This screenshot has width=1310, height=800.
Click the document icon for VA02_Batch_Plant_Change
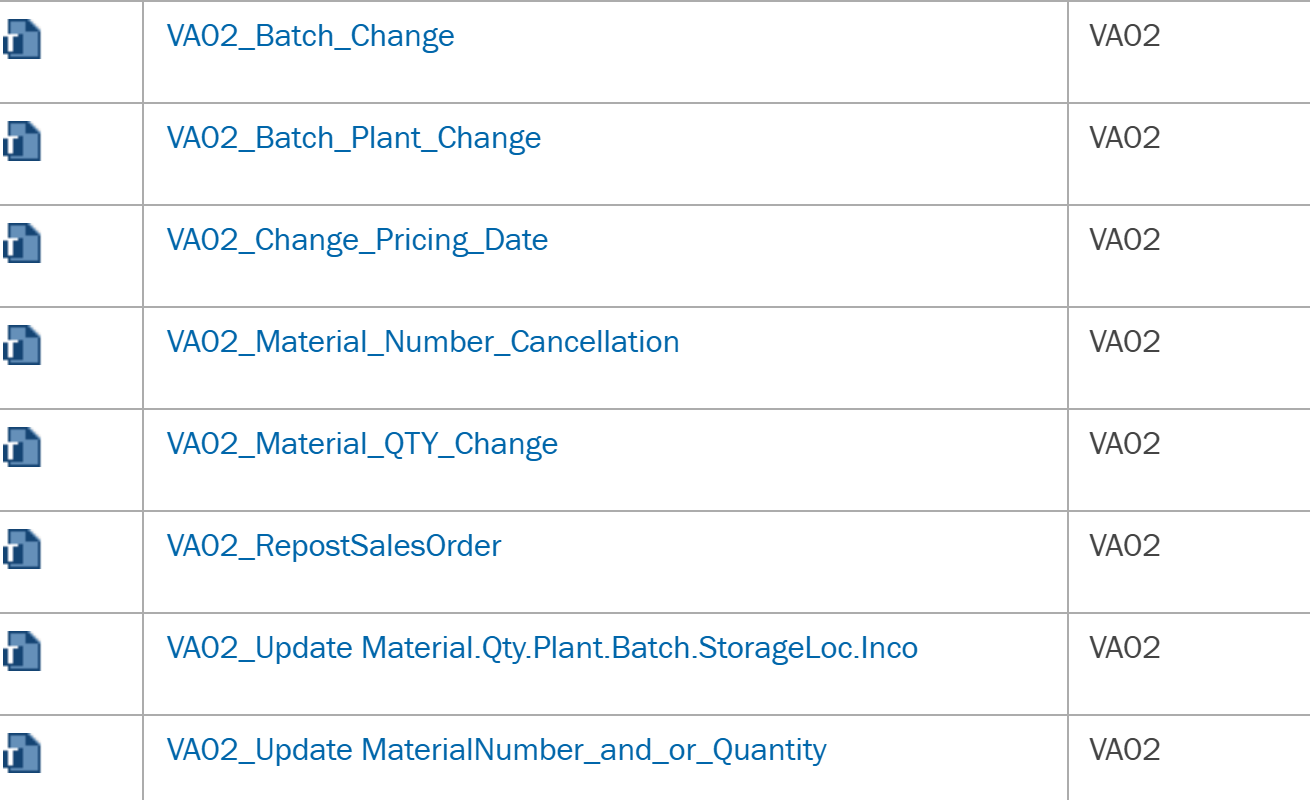click(x=22, y=141)
